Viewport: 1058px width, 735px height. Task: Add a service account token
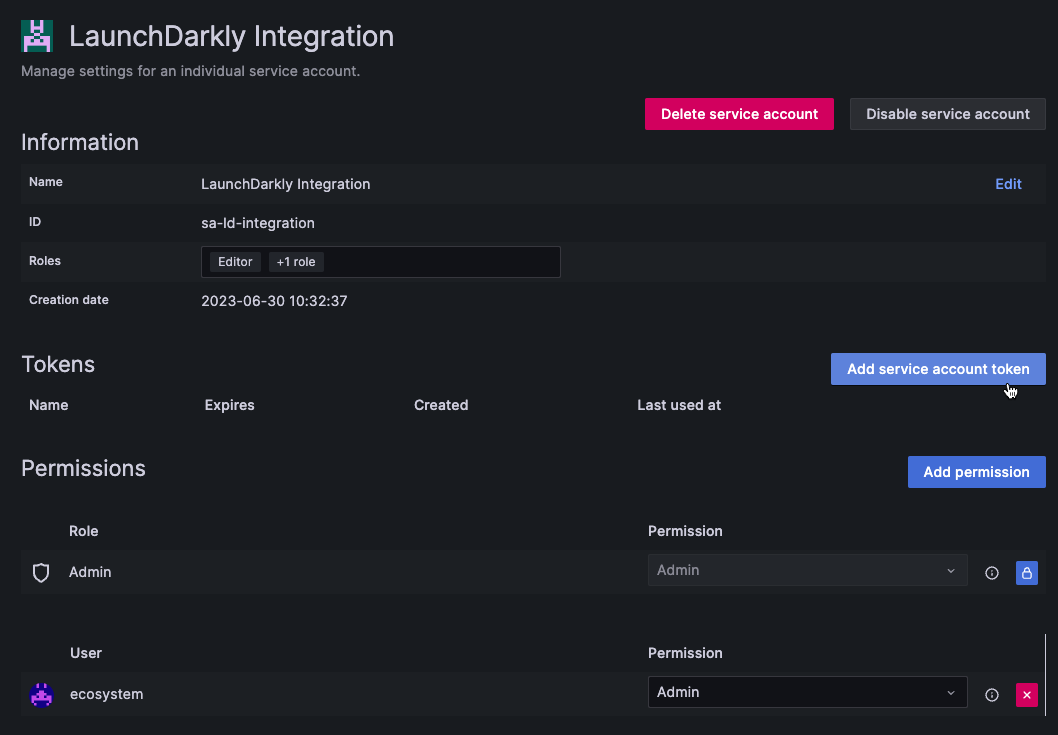coord(939,369)
